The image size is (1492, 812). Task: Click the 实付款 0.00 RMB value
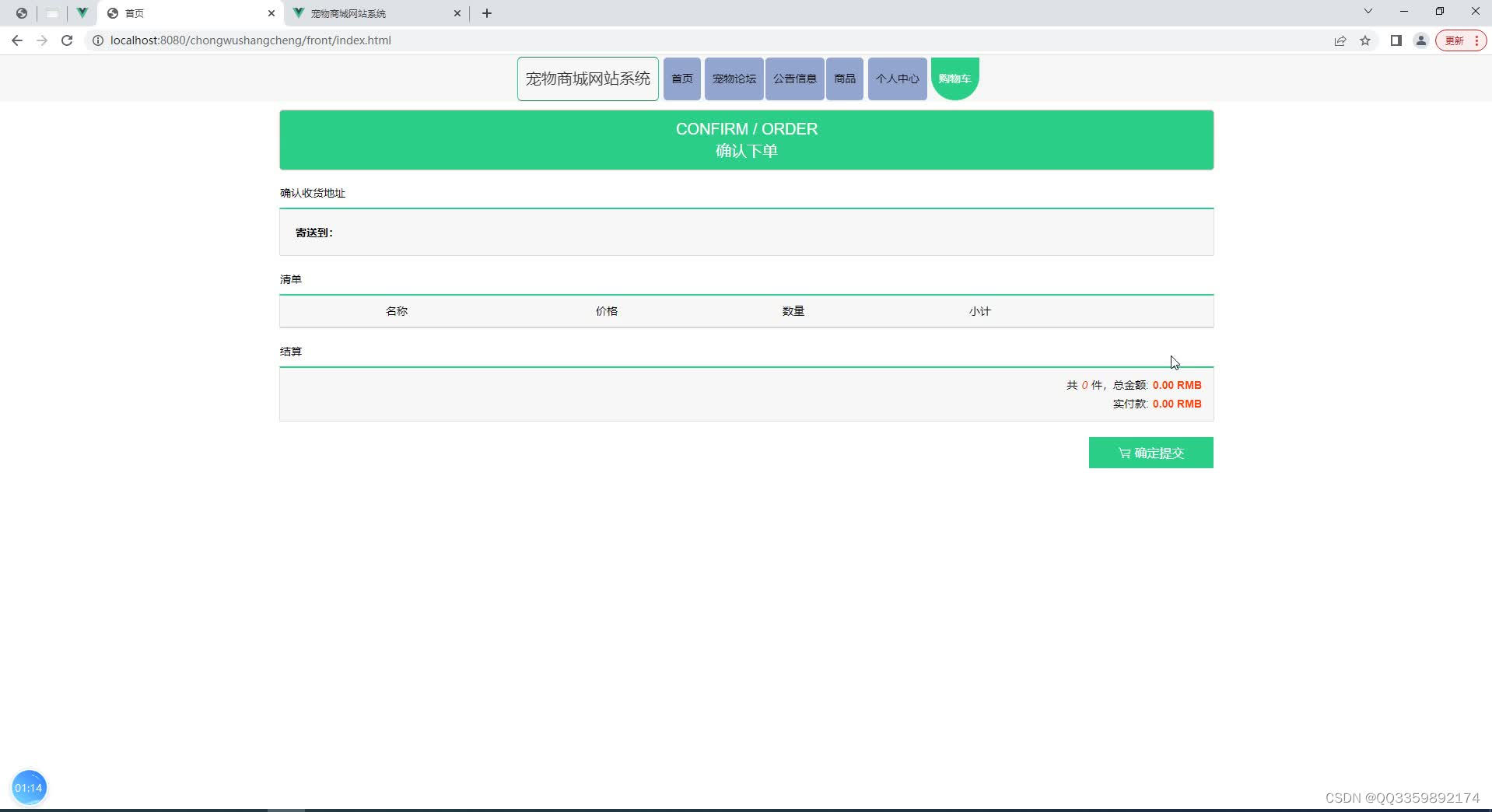(1177, 404)
